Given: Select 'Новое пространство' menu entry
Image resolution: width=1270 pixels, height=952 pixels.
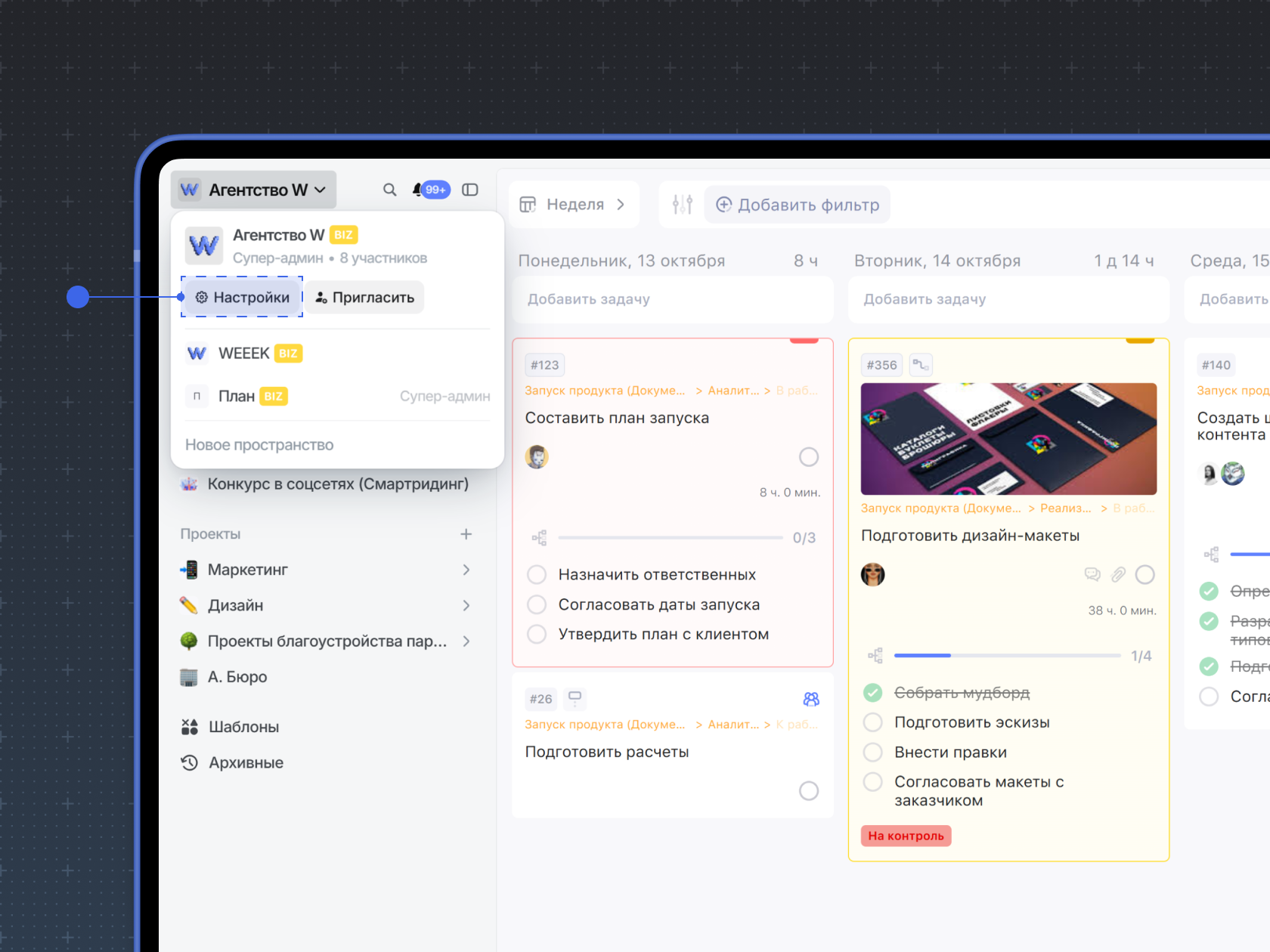Looking at the screenshot, I should tap(259, 445).
